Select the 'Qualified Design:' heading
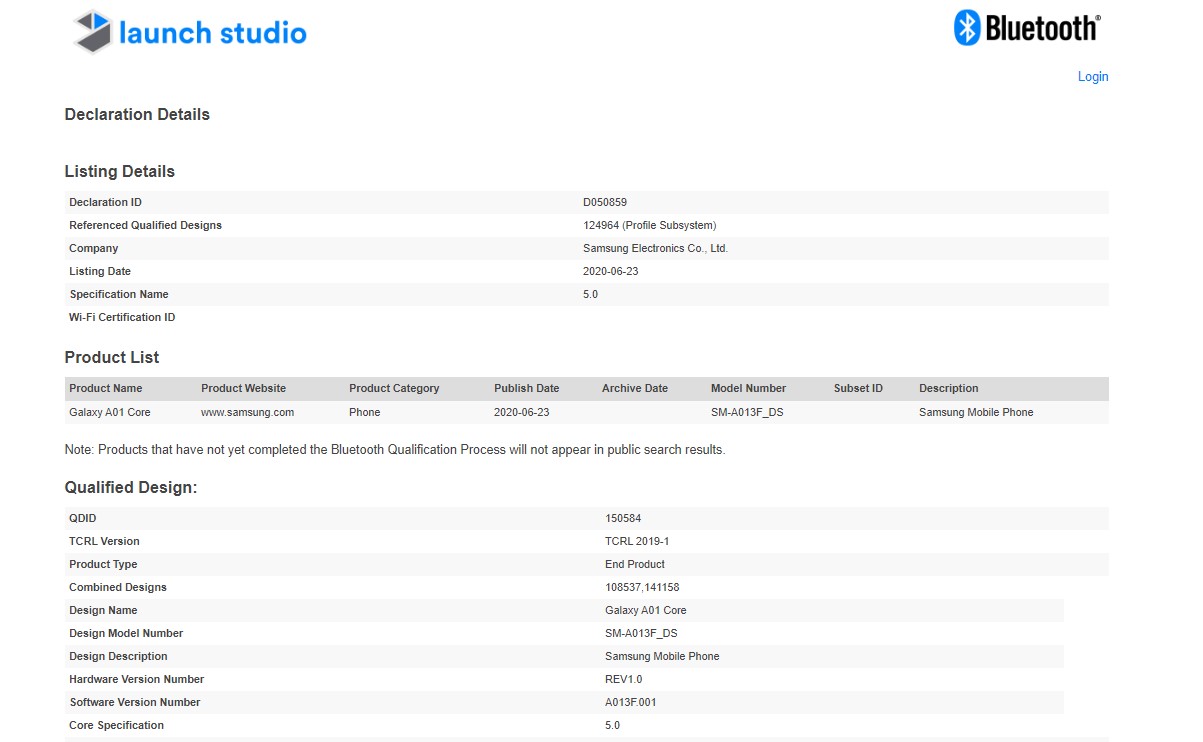 tap(131, 488)
